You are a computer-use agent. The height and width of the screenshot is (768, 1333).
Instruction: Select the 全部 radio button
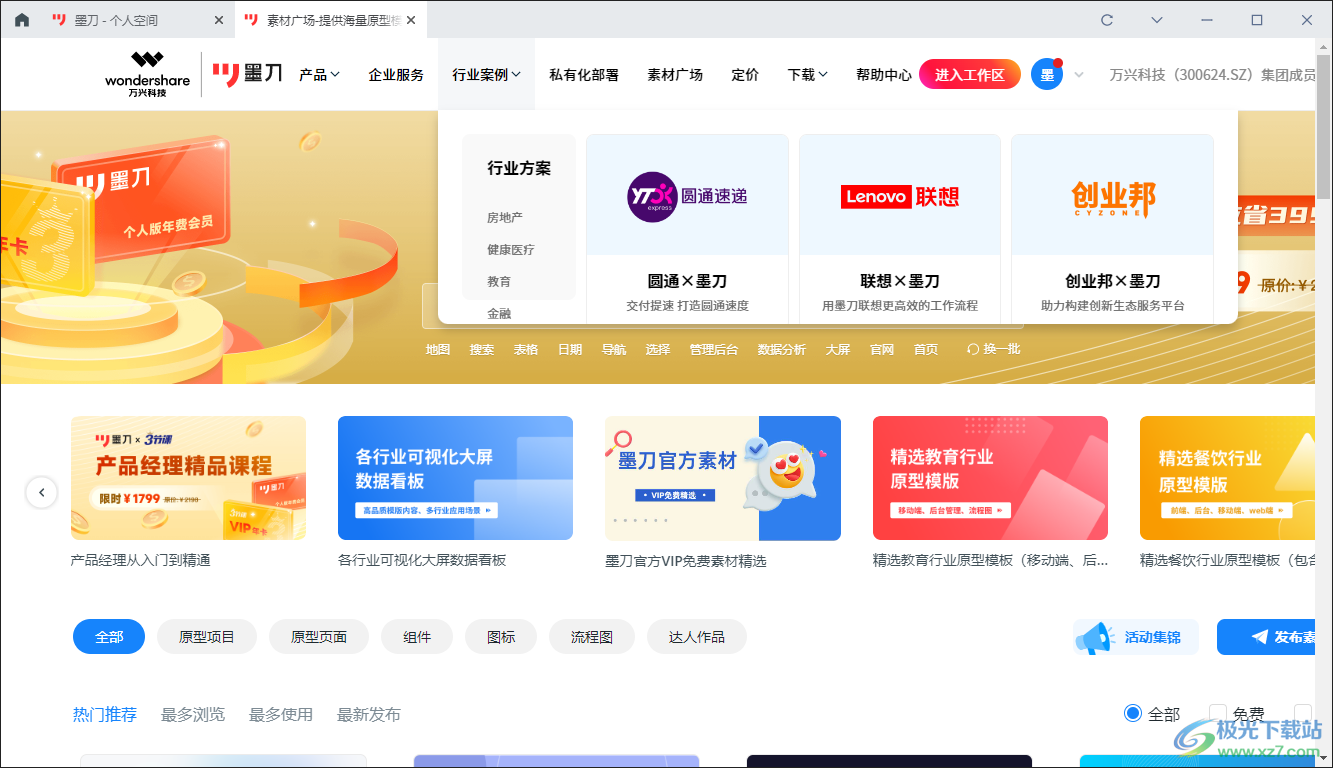[x=1132, y=712]
